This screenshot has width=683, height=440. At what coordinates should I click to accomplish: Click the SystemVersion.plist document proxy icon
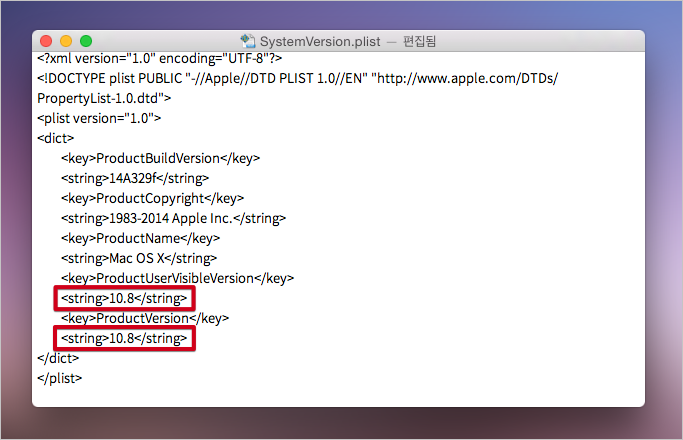click(248, 41)
